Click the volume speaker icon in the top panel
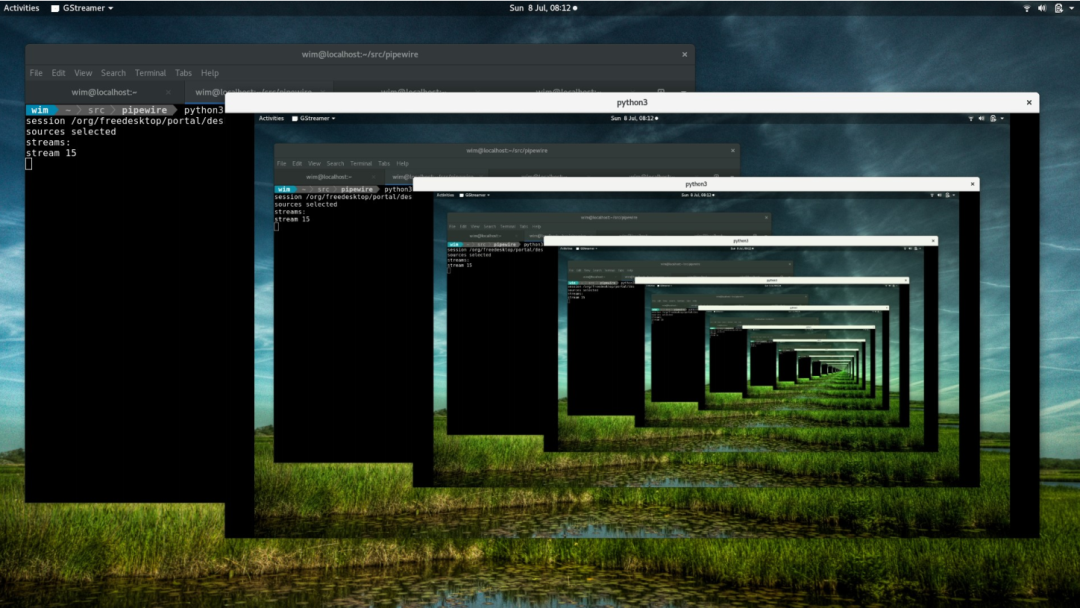Image resolution: width=1080 pixels, height=608 pixels. click(1041, 8)
